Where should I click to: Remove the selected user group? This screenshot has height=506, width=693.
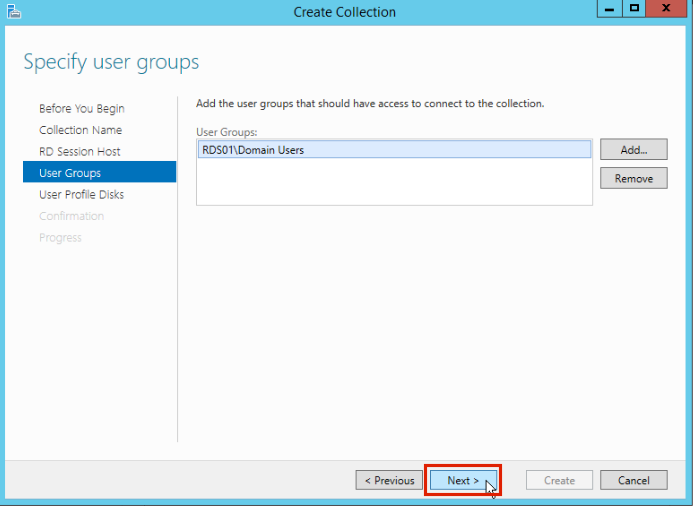coord(633,178)
